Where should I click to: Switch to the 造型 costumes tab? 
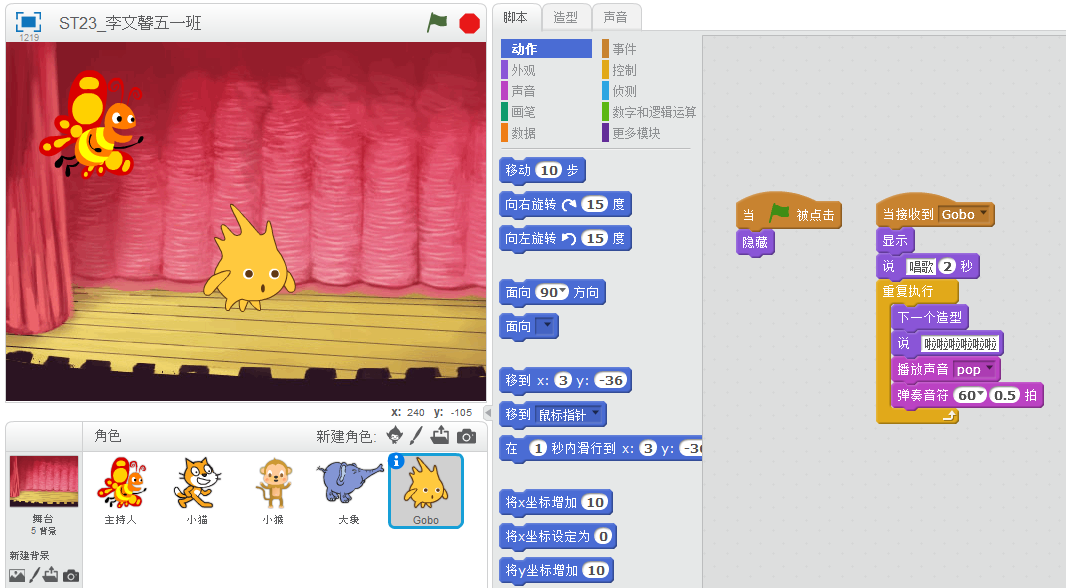click(566, 17)
